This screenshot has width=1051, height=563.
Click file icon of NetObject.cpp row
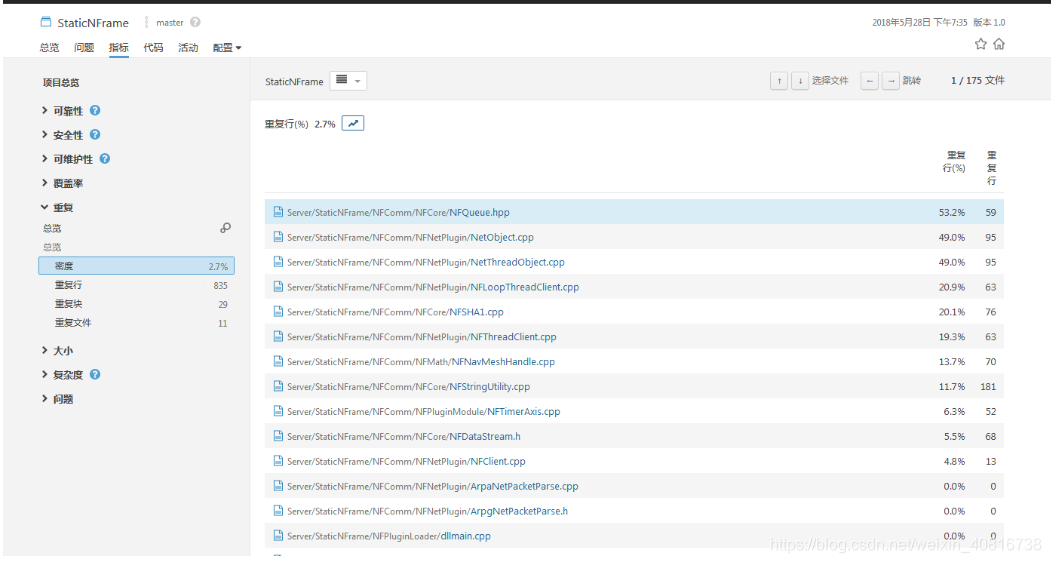coord(278,237)
